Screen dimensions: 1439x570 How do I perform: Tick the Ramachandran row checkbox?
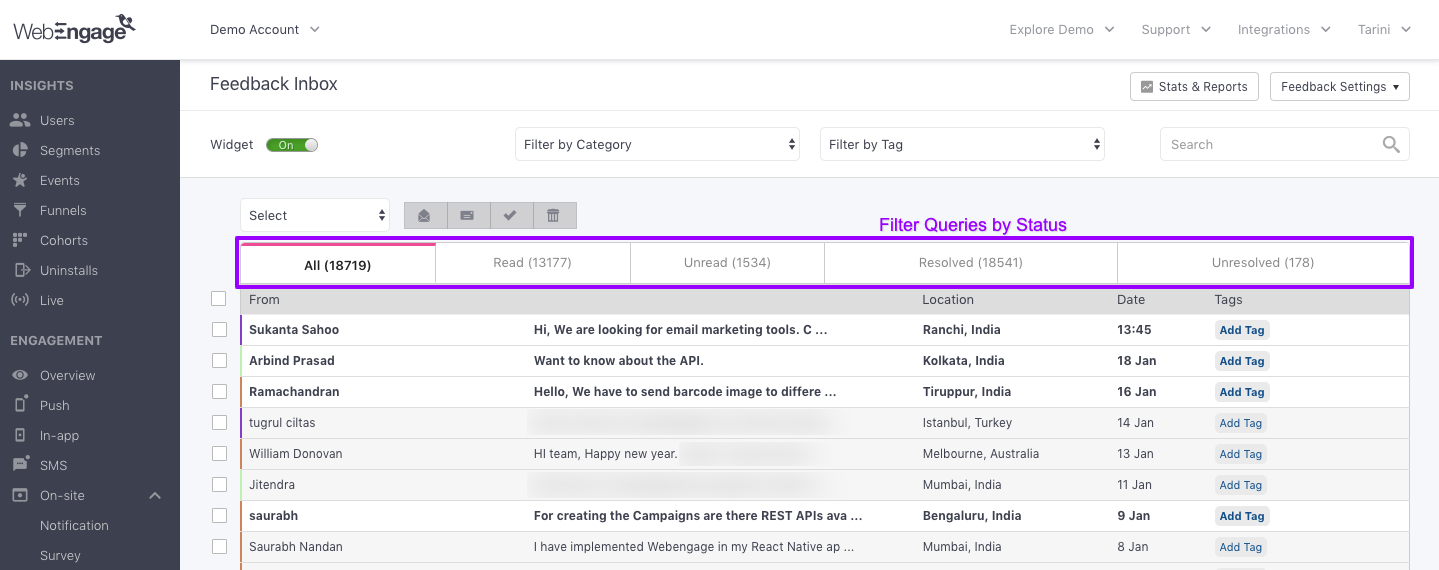pyautogui.click(x=219, y=391)
